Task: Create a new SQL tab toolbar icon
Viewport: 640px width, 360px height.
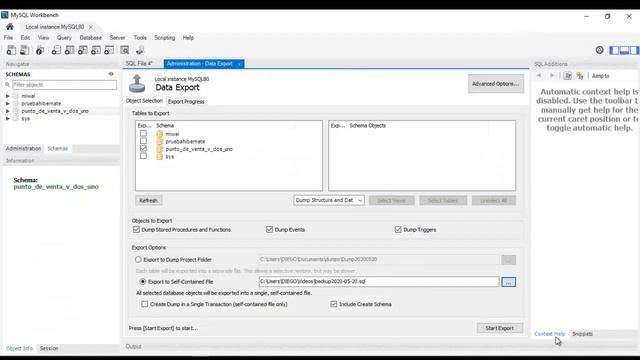Action: pyautogui.click(x=11, y=50)
